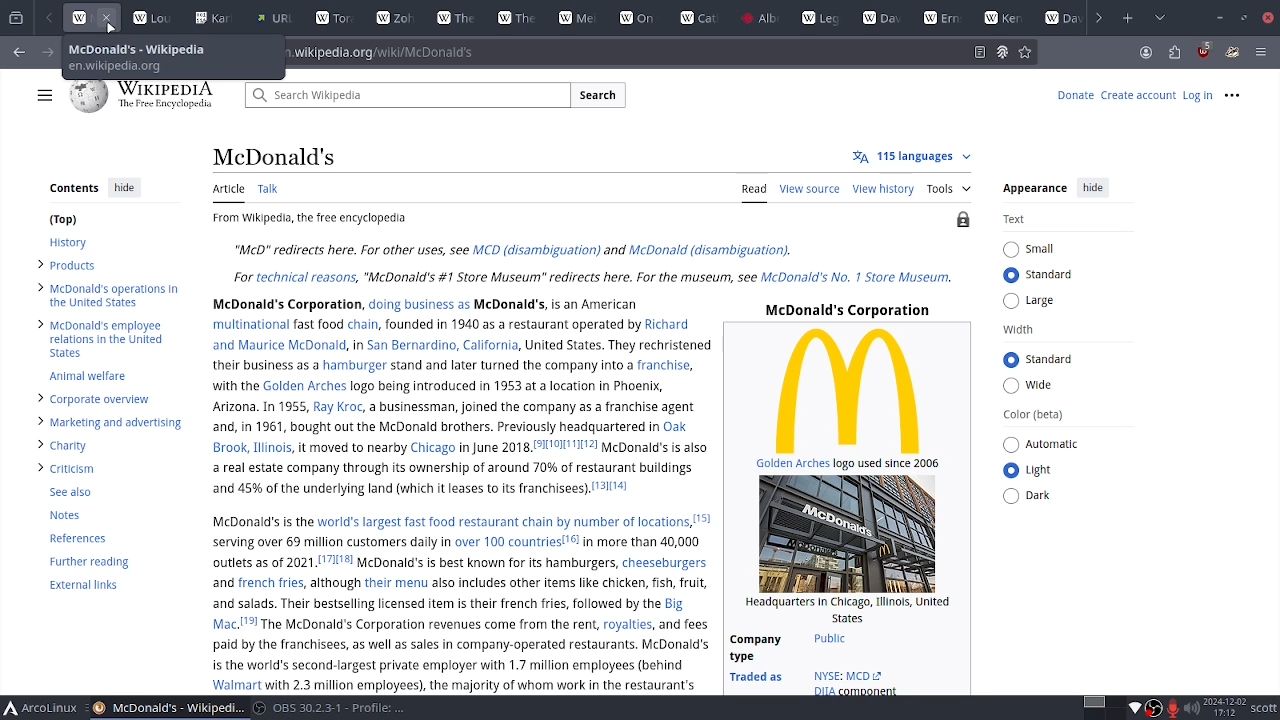Open the personal tools ellipsis menu
Image resolution: width=1280 pixels, height=720 pixels.
point(1232,95)
